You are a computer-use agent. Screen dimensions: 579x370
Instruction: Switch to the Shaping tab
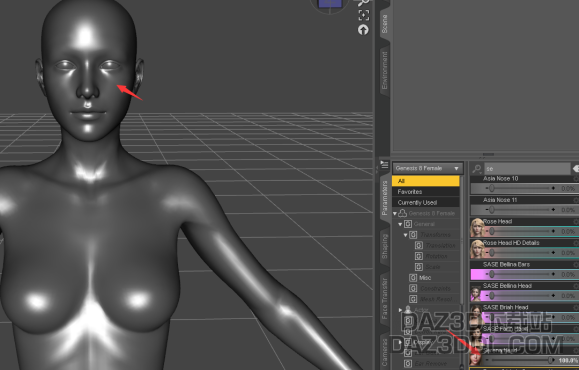pyautogui.click(x=385, y=246)
